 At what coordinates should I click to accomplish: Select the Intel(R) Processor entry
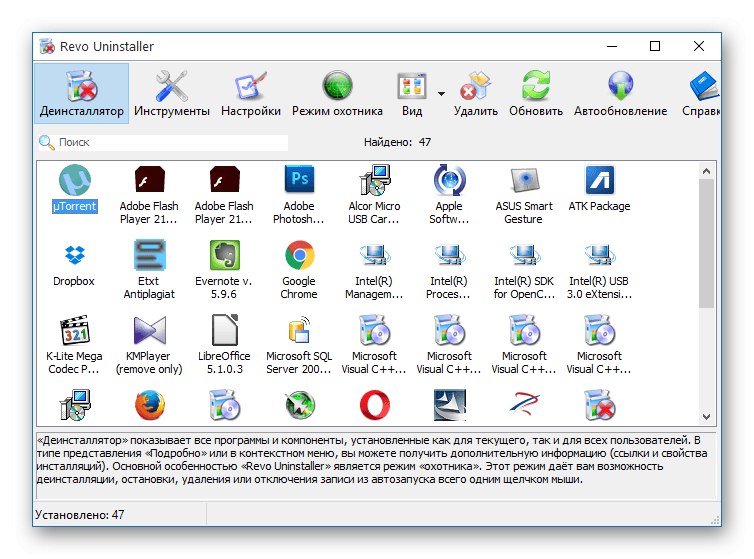tap(449, 270)
